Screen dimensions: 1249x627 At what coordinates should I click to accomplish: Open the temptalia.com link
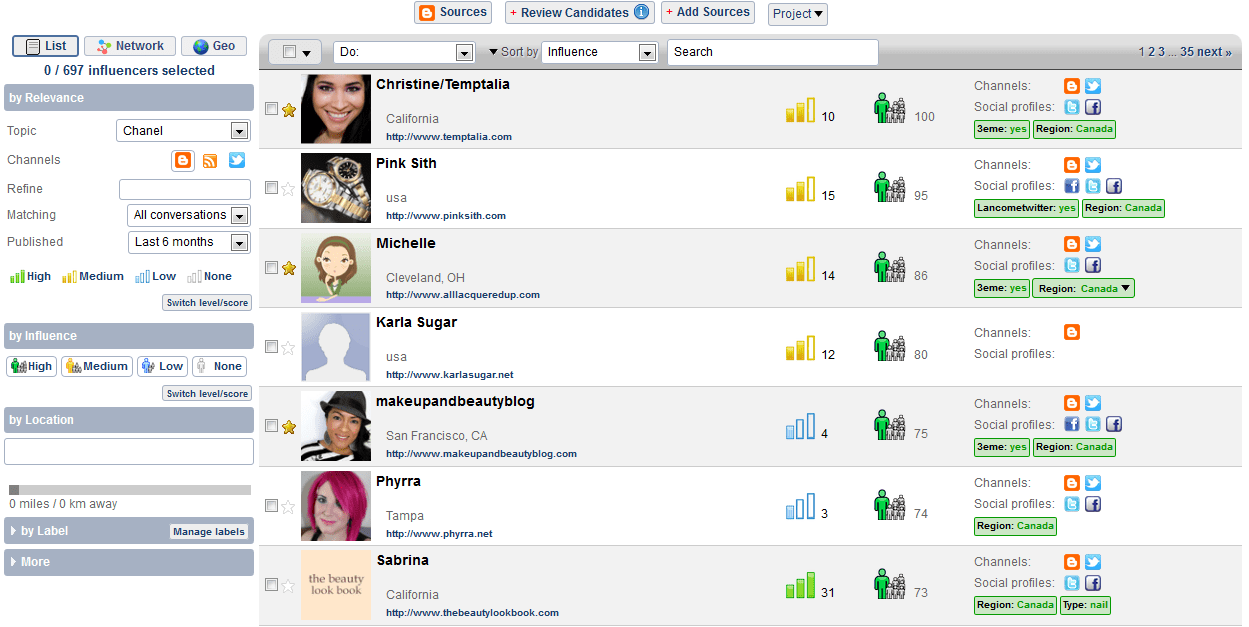coord(449,137)
